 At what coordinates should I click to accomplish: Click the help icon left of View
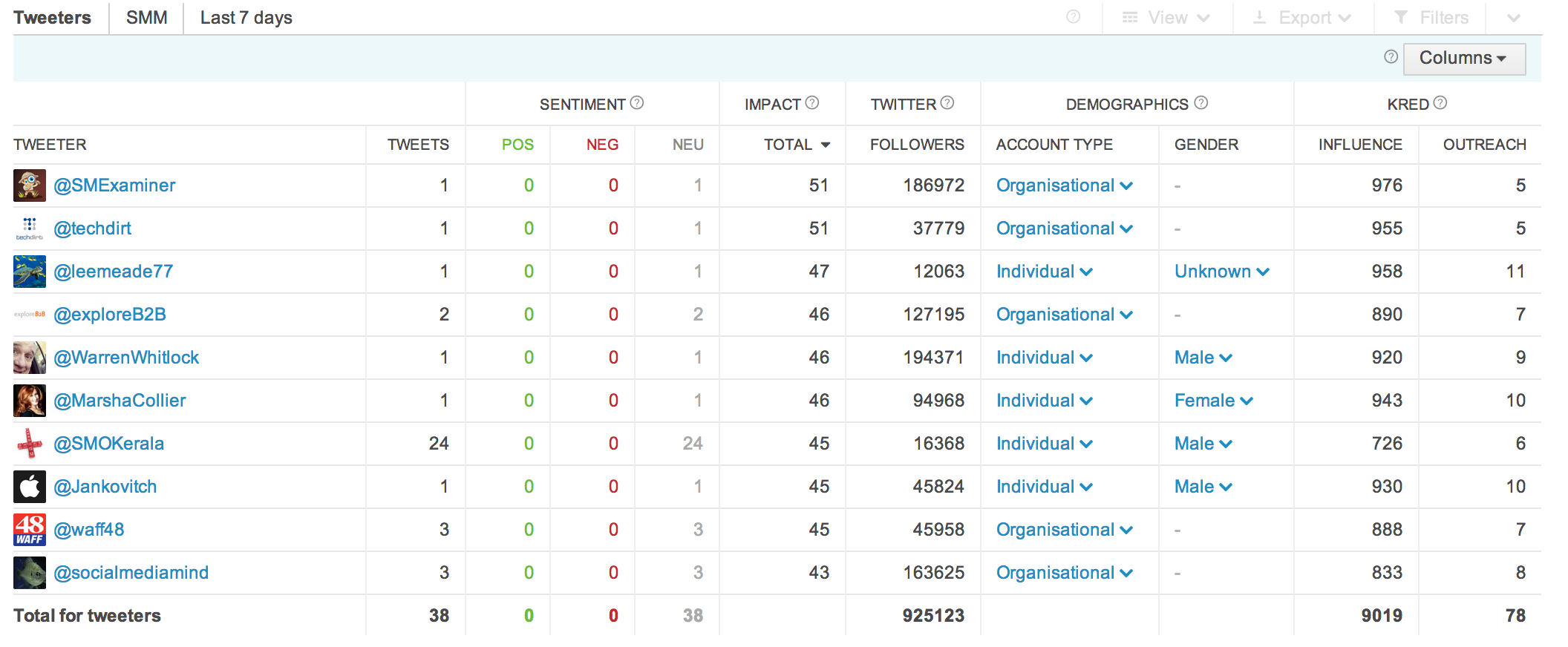coord(1073,17)
